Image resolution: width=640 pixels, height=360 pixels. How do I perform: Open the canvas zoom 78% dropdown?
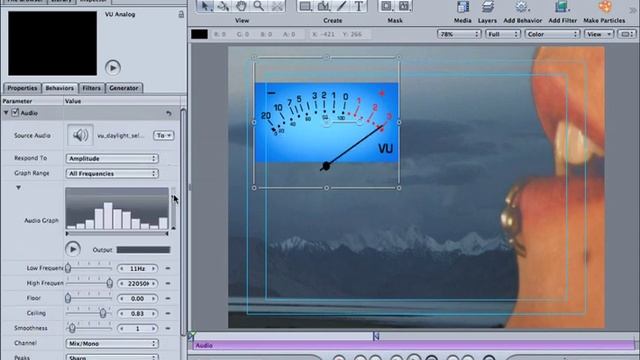click(459, 34)
